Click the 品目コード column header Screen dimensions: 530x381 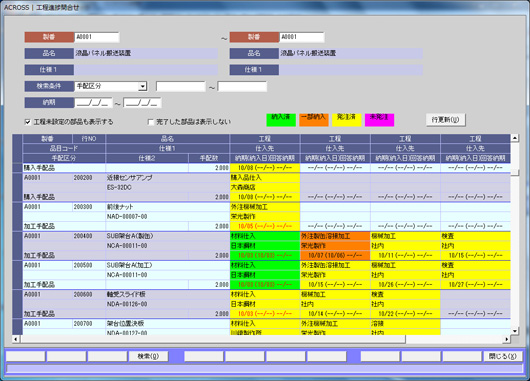tap(64, 148)
